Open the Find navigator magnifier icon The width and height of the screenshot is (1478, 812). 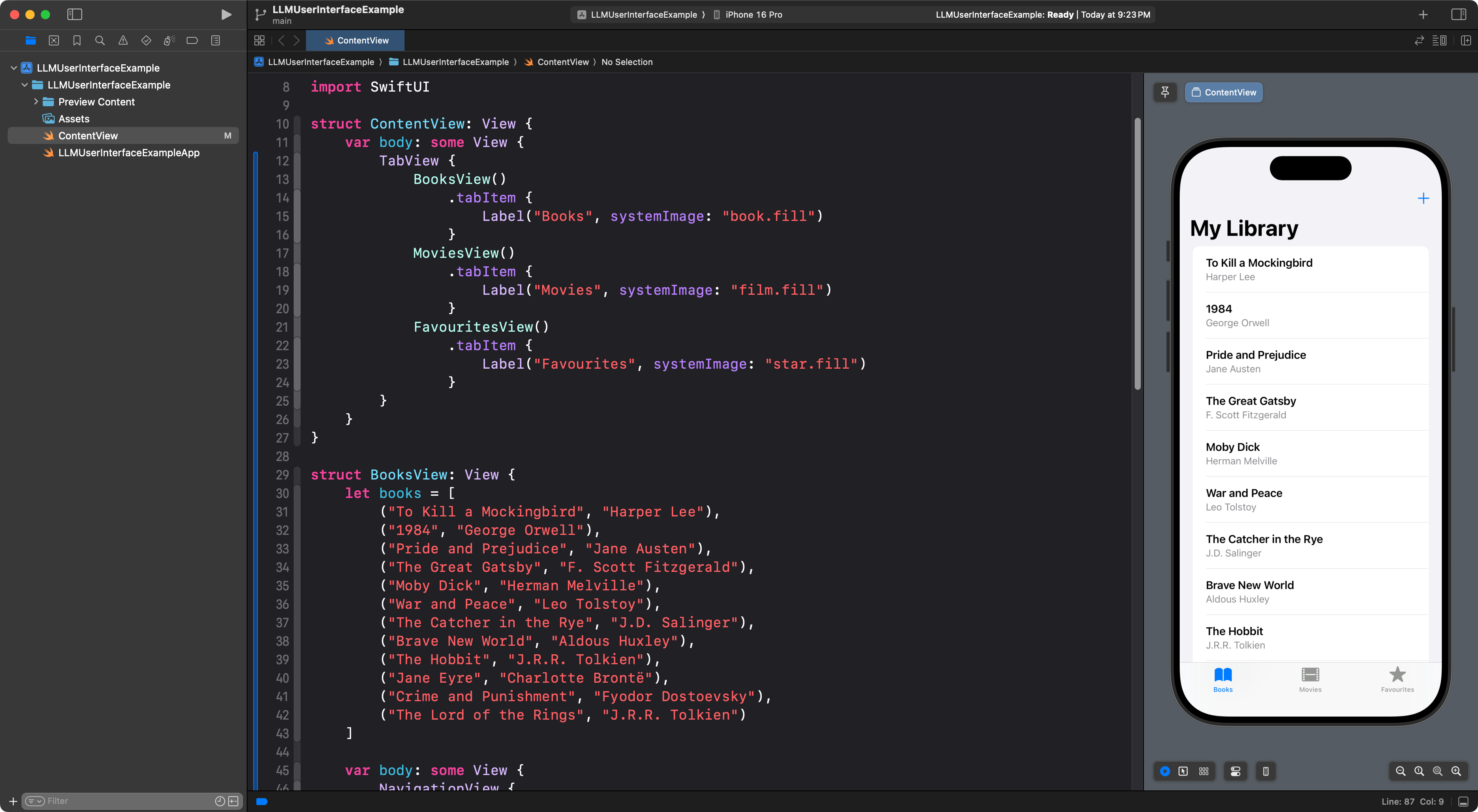coord(100,40)
